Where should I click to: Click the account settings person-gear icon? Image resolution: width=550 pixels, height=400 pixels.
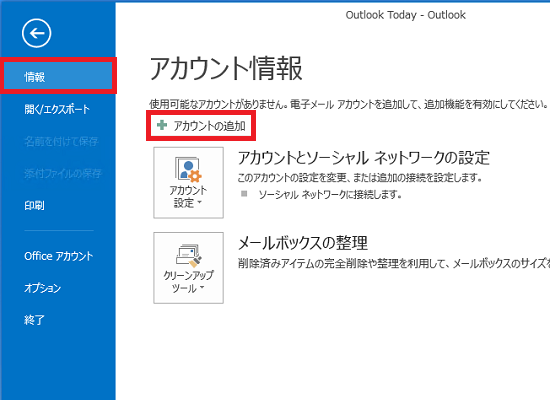(188, 169)
